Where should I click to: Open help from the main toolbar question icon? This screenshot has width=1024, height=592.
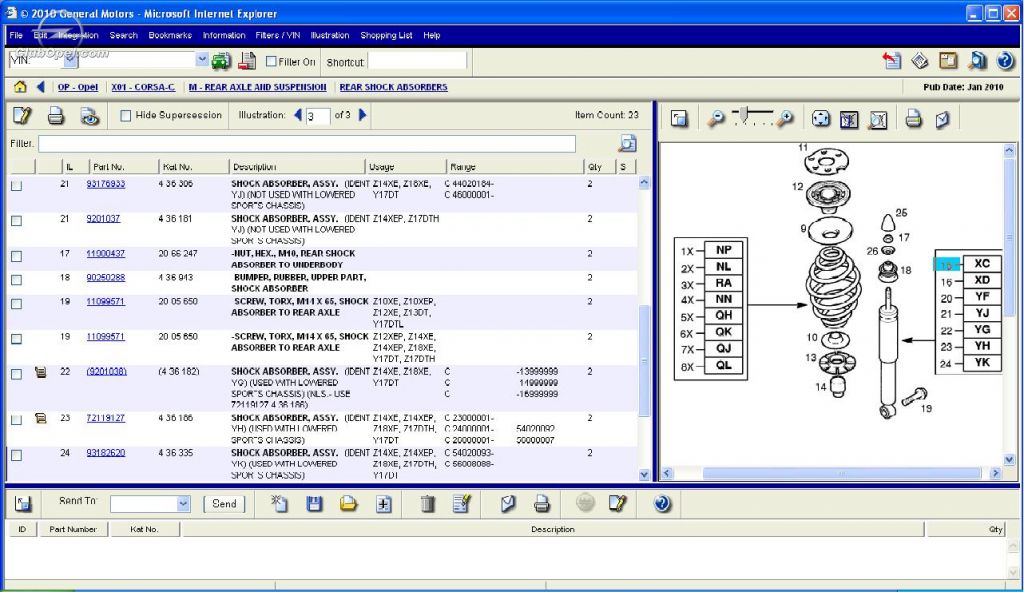click(1005, 61)
